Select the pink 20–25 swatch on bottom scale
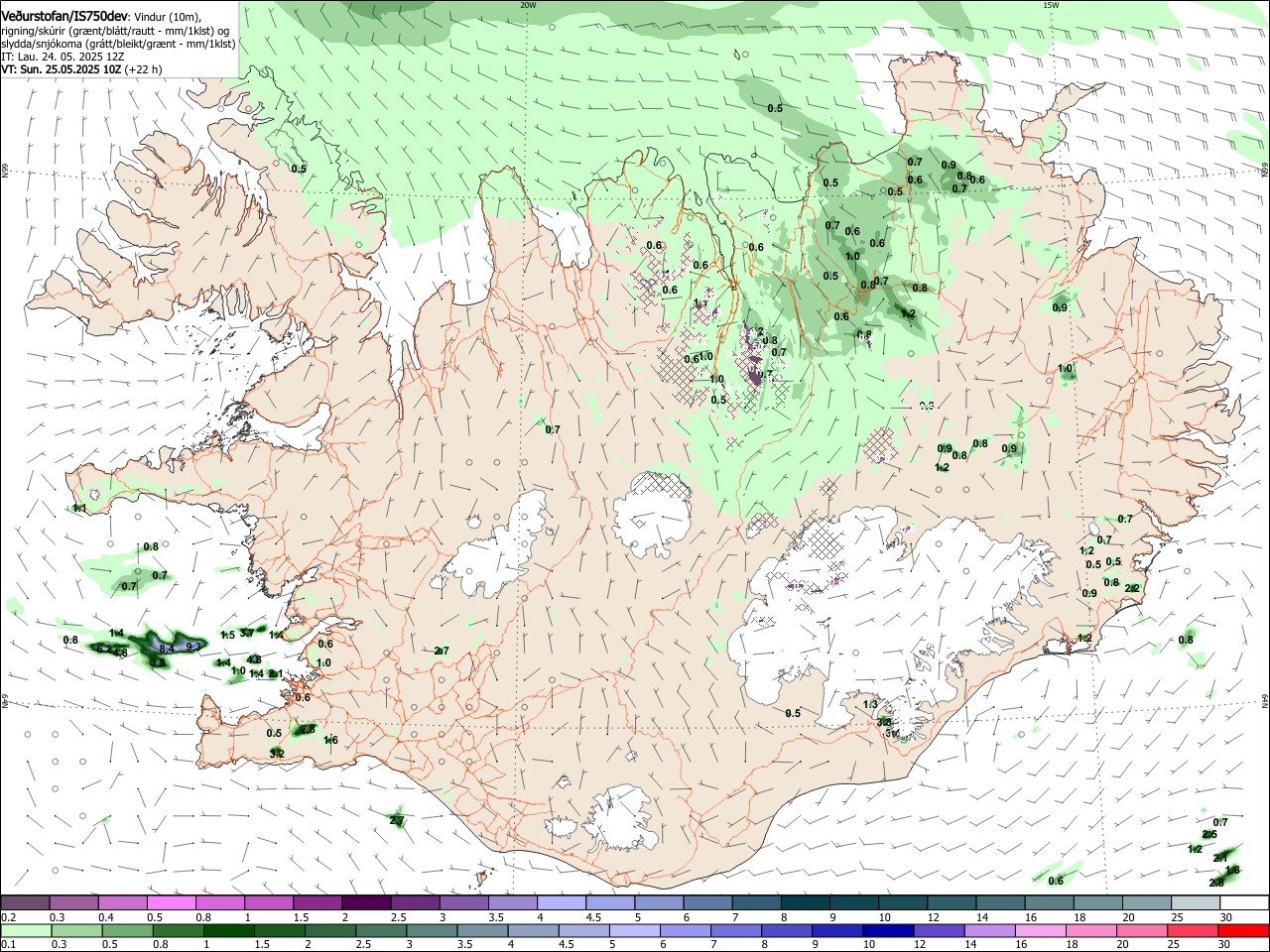The width and height of the screenshot is (1270, 952). [x=1141, y=931]
